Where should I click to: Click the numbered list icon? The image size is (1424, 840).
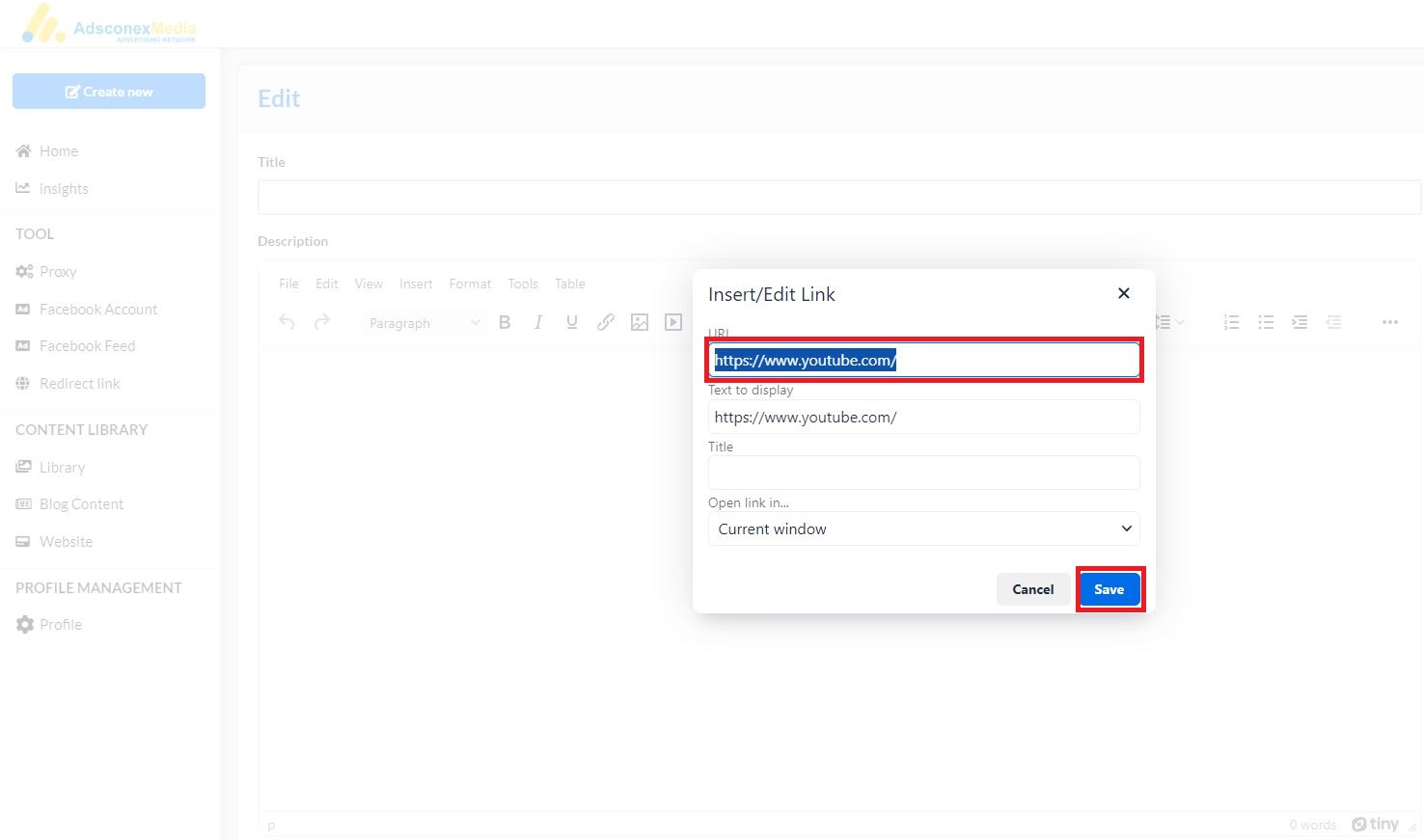pyautogui.click(x=1231, y=322)
